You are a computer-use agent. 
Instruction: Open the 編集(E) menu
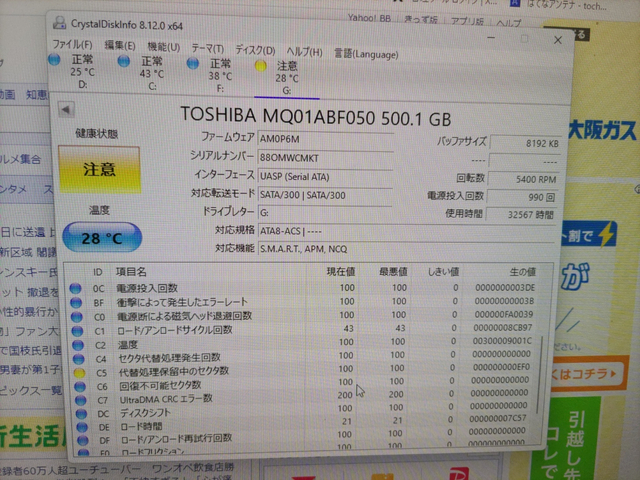pyautogui.click(x=120, y=45)
